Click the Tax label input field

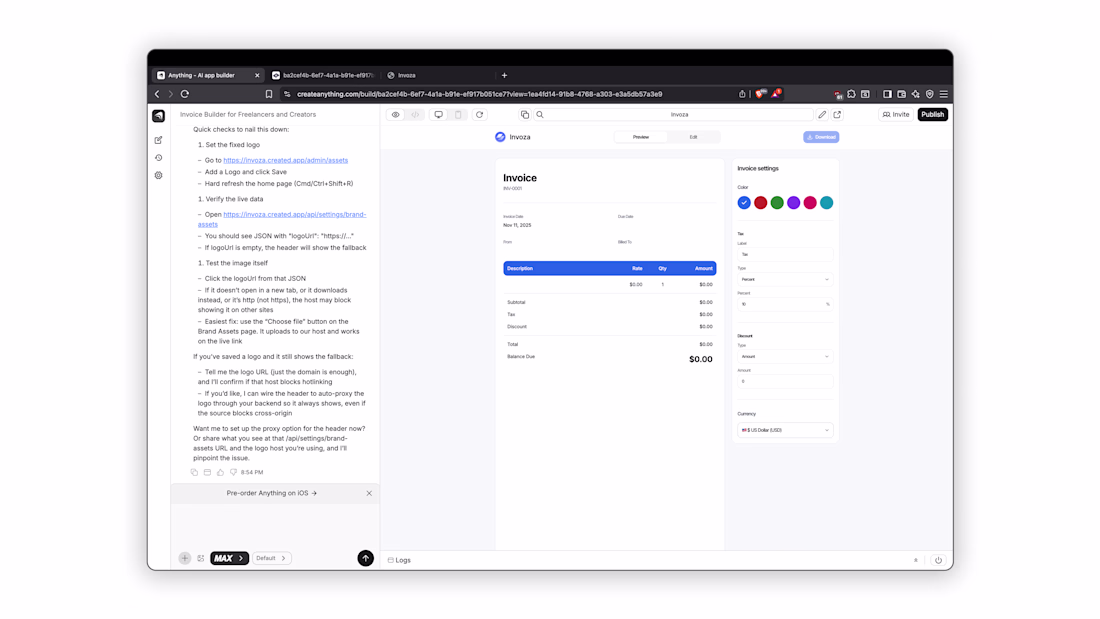tap(785, 254)
